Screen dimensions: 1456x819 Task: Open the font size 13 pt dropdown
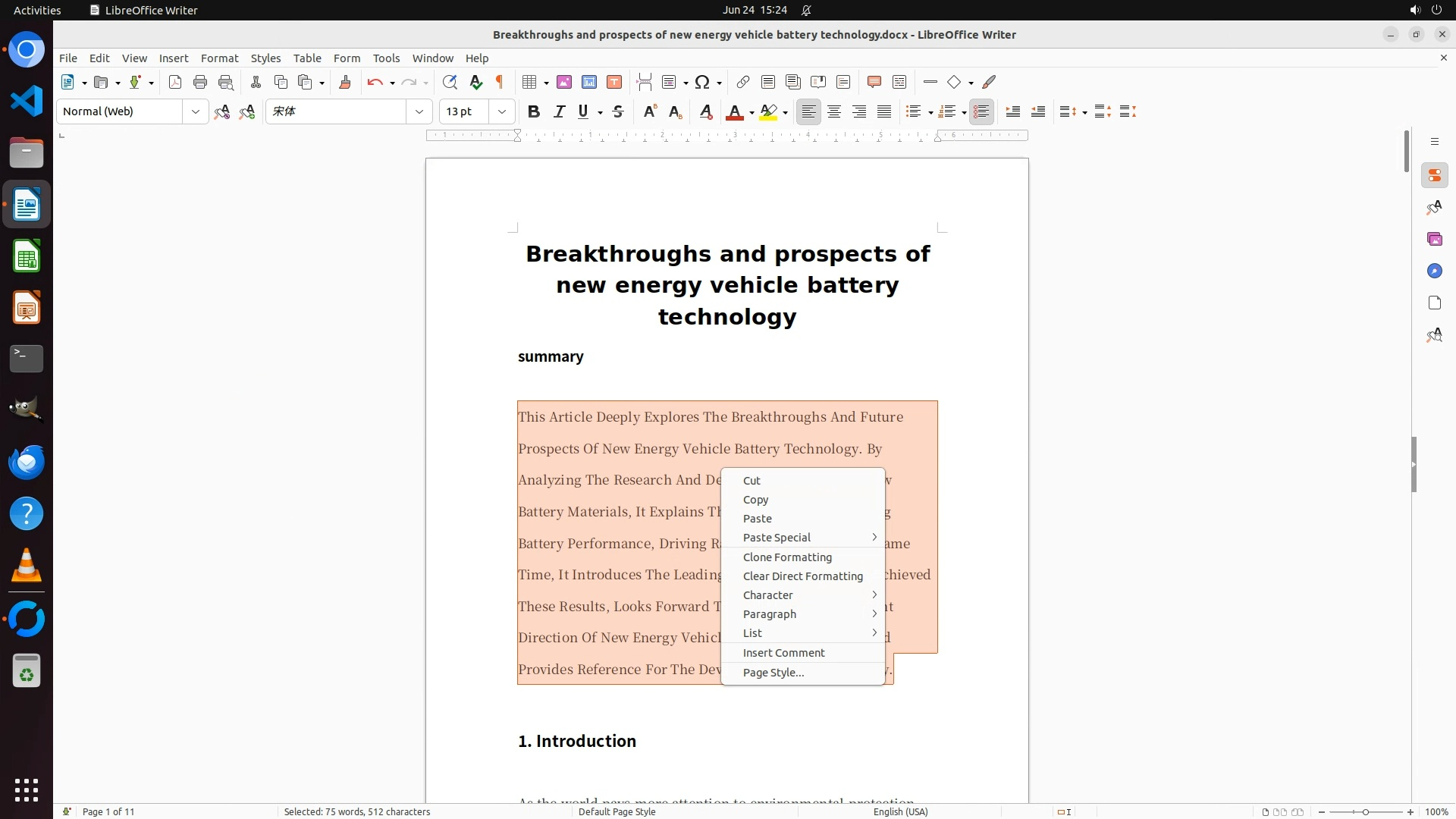click(502, 111)
